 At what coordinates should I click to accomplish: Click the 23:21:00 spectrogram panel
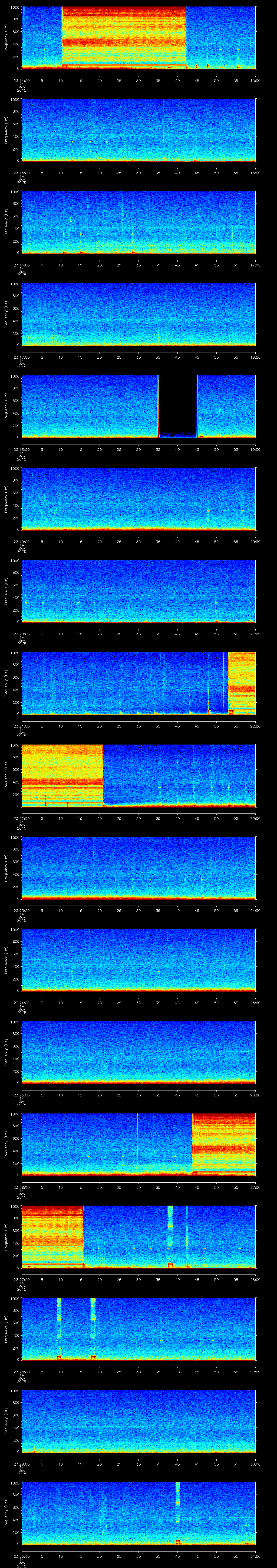click(139, 683)
